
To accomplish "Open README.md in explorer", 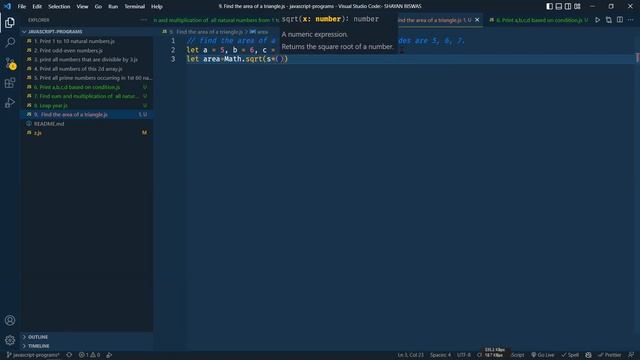I will (x=87, y=124).
